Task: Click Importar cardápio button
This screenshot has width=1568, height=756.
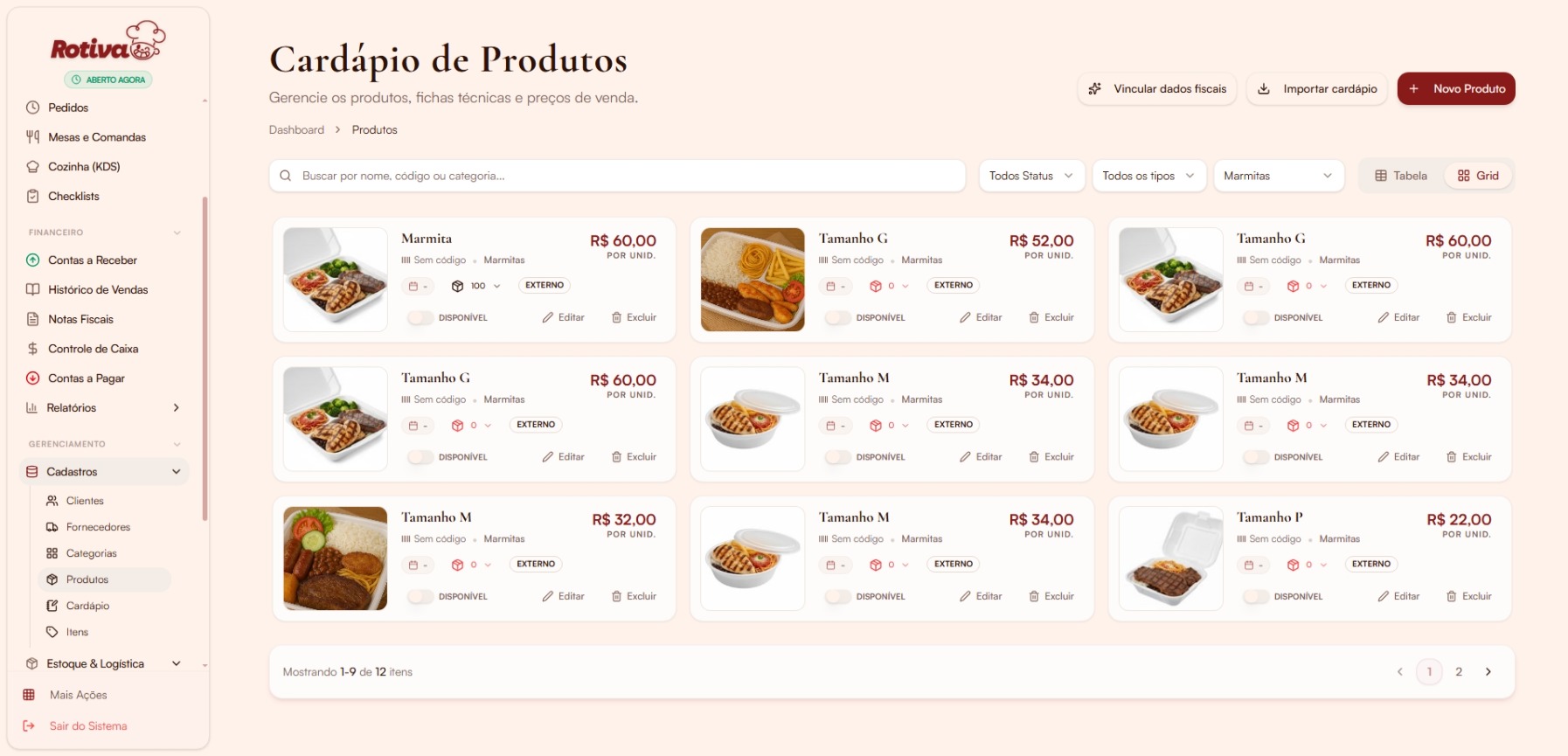Action: [x=1317, y=89]
